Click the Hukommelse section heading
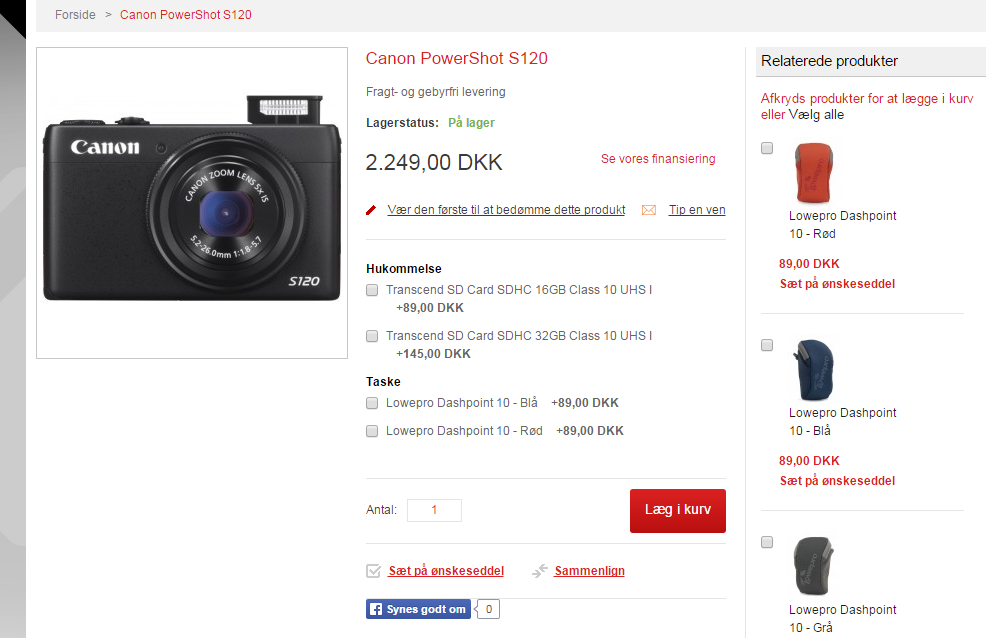 pos(404,269)
